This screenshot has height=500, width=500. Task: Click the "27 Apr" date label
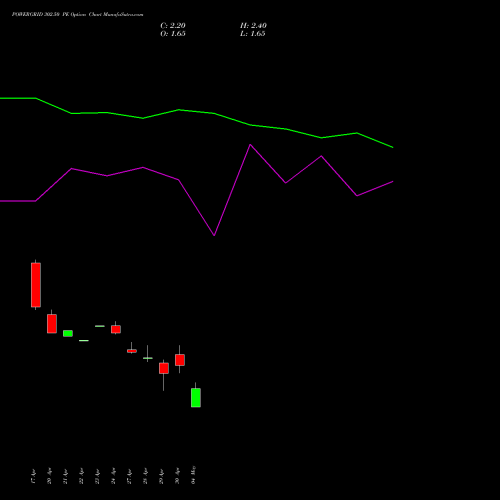(129, 476)
